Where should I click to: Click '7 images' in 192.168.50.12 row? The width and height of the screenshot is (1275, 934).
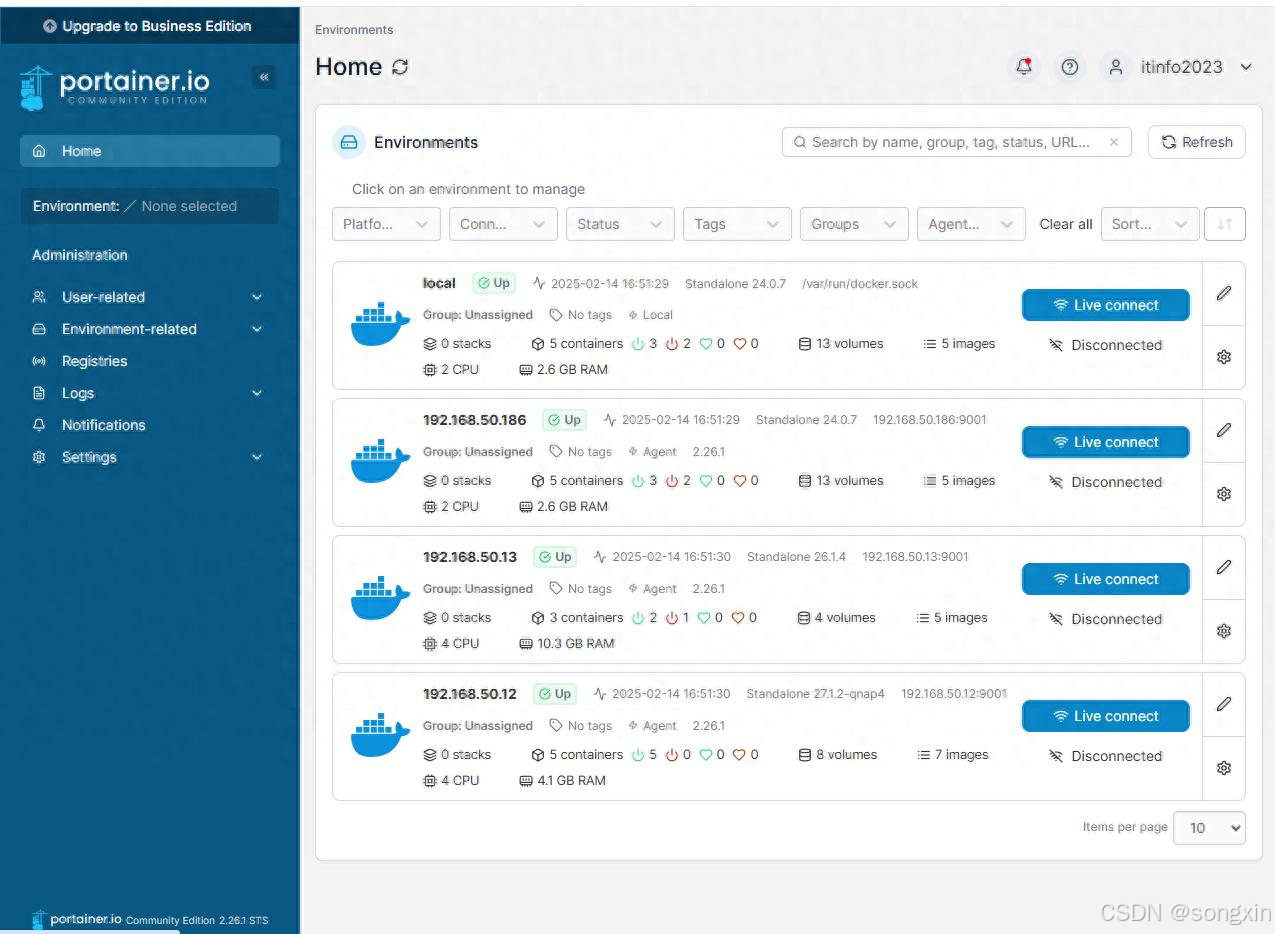point(953,755)
